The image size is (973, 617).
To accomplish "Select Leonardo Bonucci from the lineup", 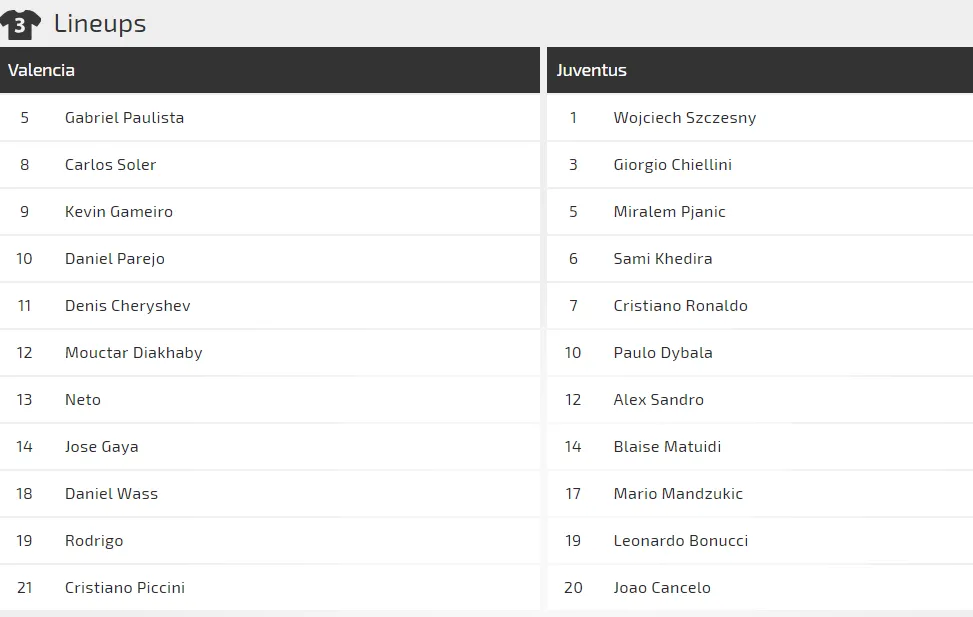I will pyautogui.click(x=680, y=540).
